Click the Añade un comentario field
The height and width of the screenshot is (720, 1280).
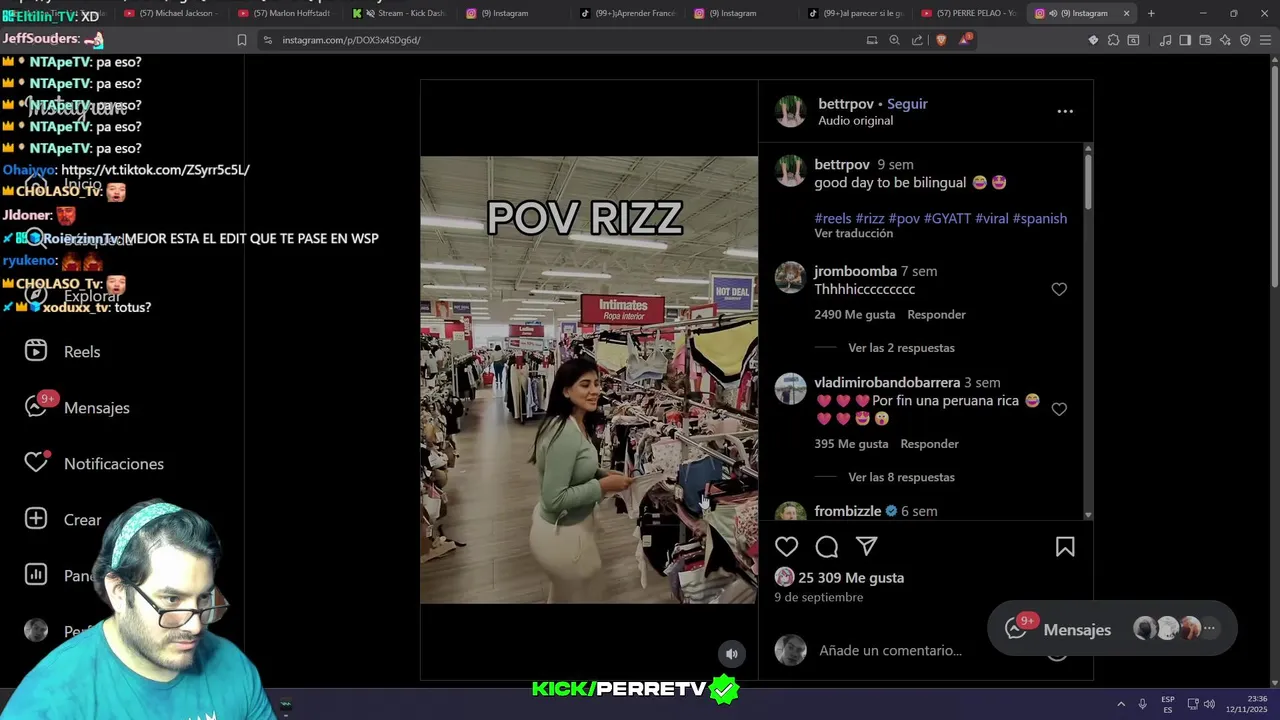890,650
